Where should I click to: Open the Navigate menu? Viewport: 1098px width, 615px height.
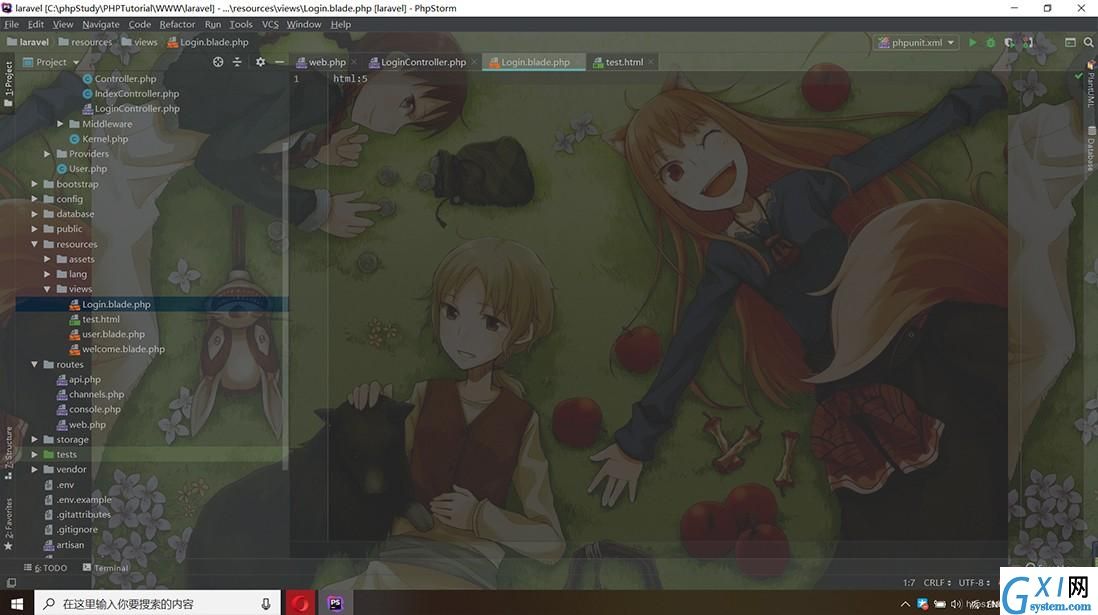[101, 25]
